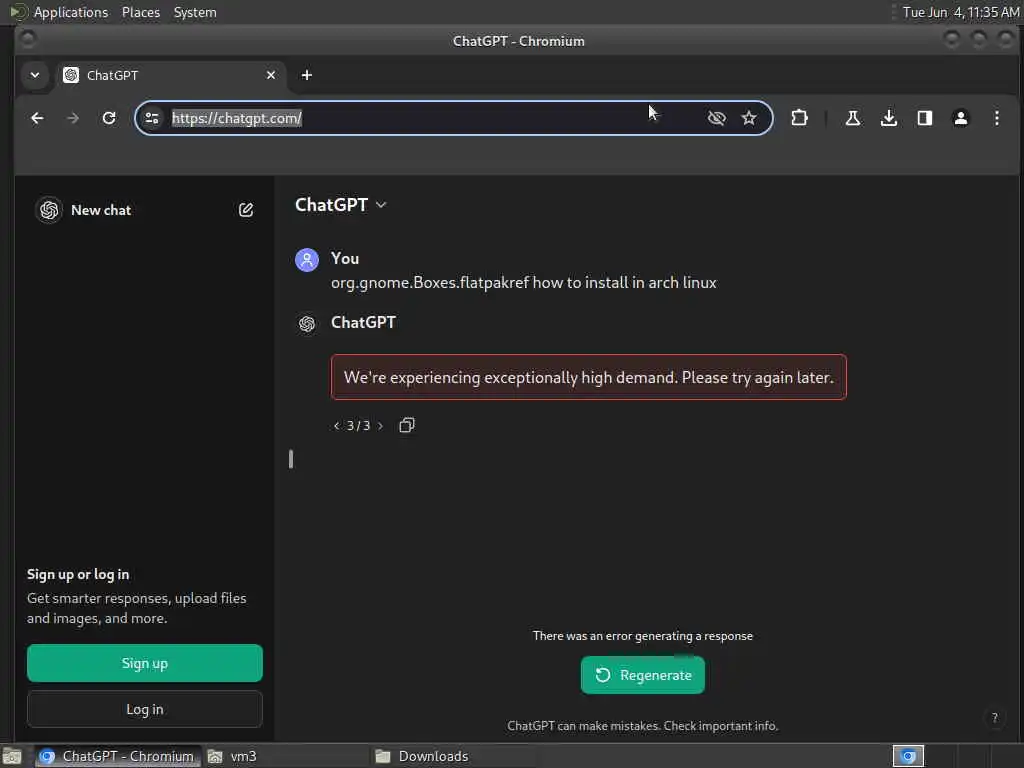
Task: Copy the ChatGPT response with copy icon
Action: pyautogui.click(x=407, y=425)
